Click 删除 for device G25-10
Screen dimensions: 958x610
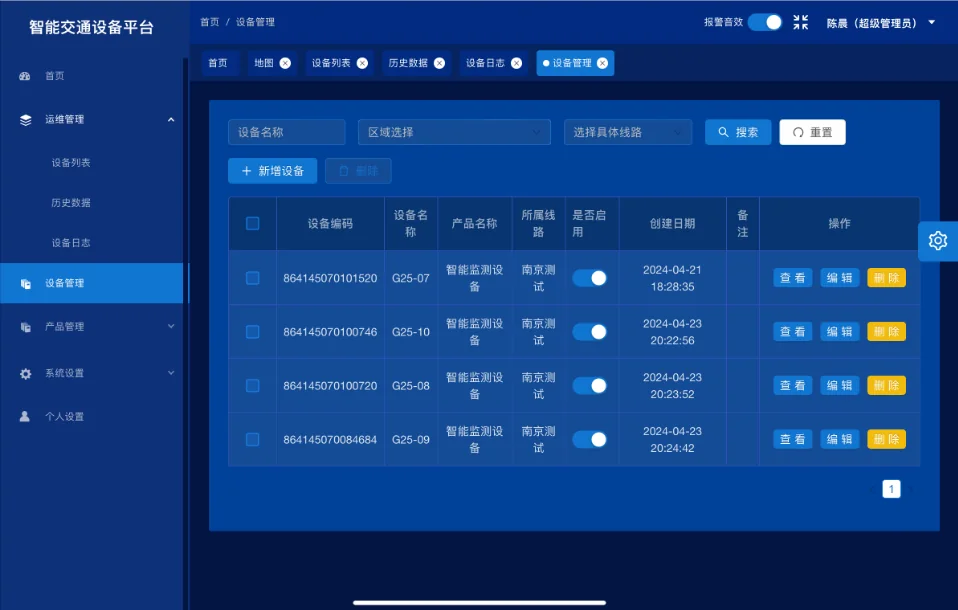887,332
